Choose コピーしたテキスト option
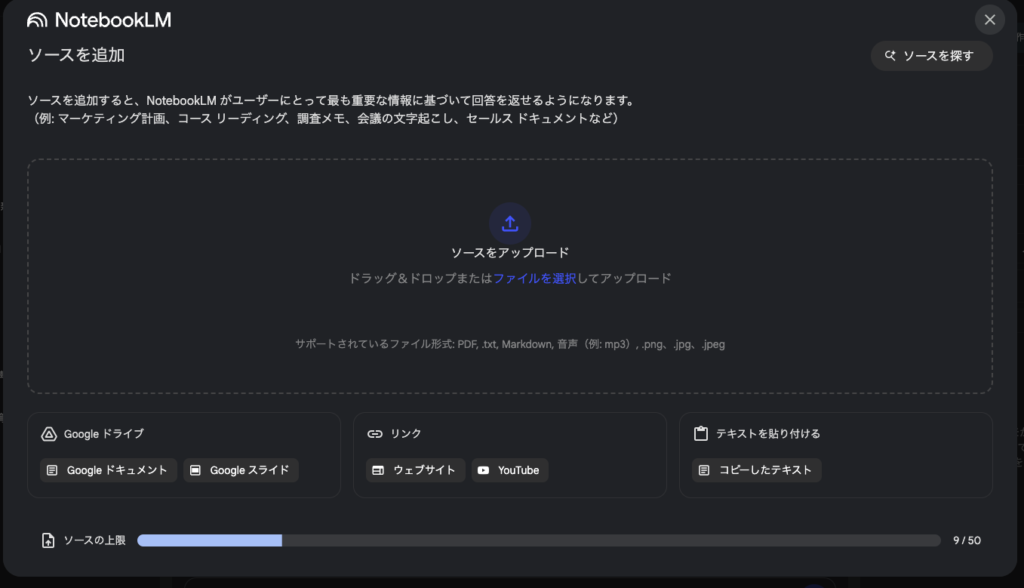Screen dimensions: 1024x588 756,470
